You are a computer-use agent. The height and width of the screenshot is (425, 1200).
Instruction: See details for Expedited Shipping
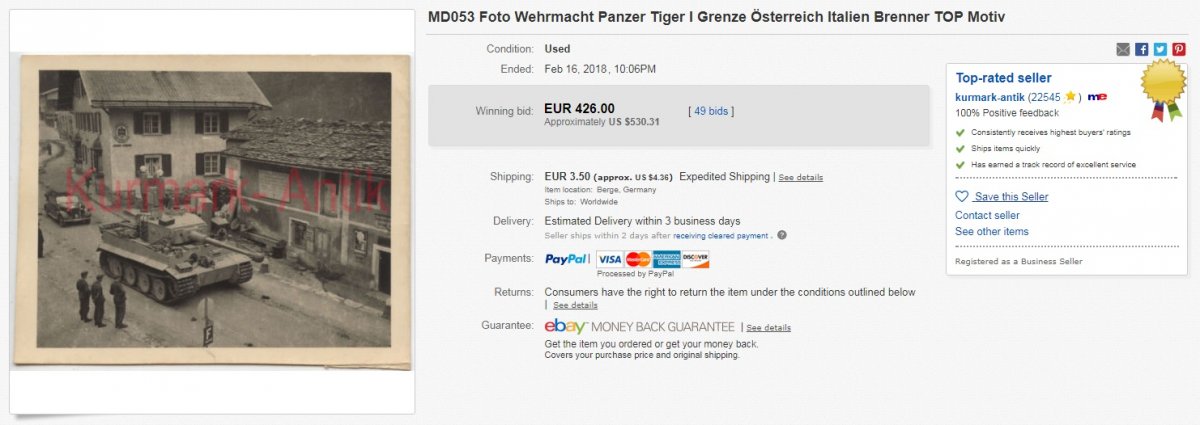coord(801,178)
